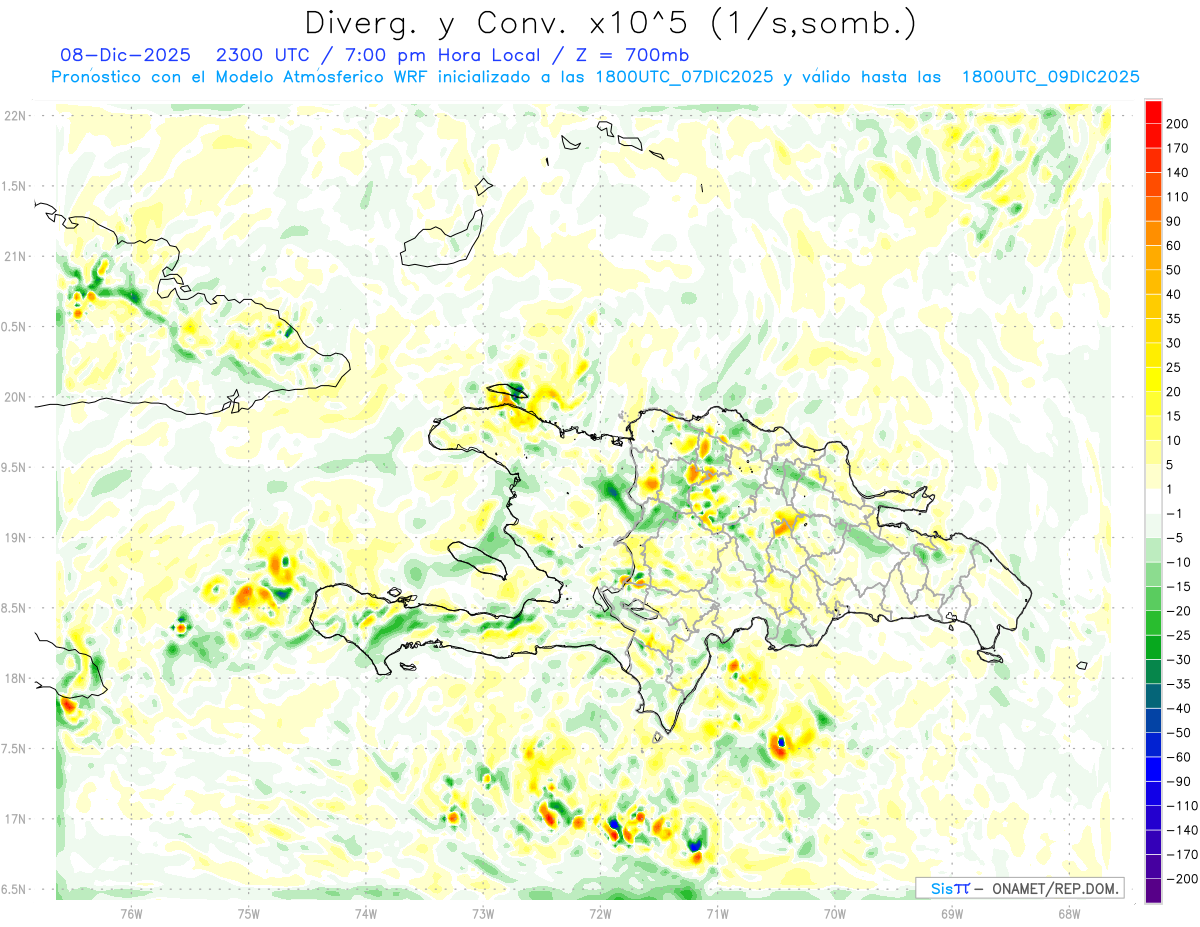
Task: Click the '20N' latitude axis label
Action: coord(16,397)
